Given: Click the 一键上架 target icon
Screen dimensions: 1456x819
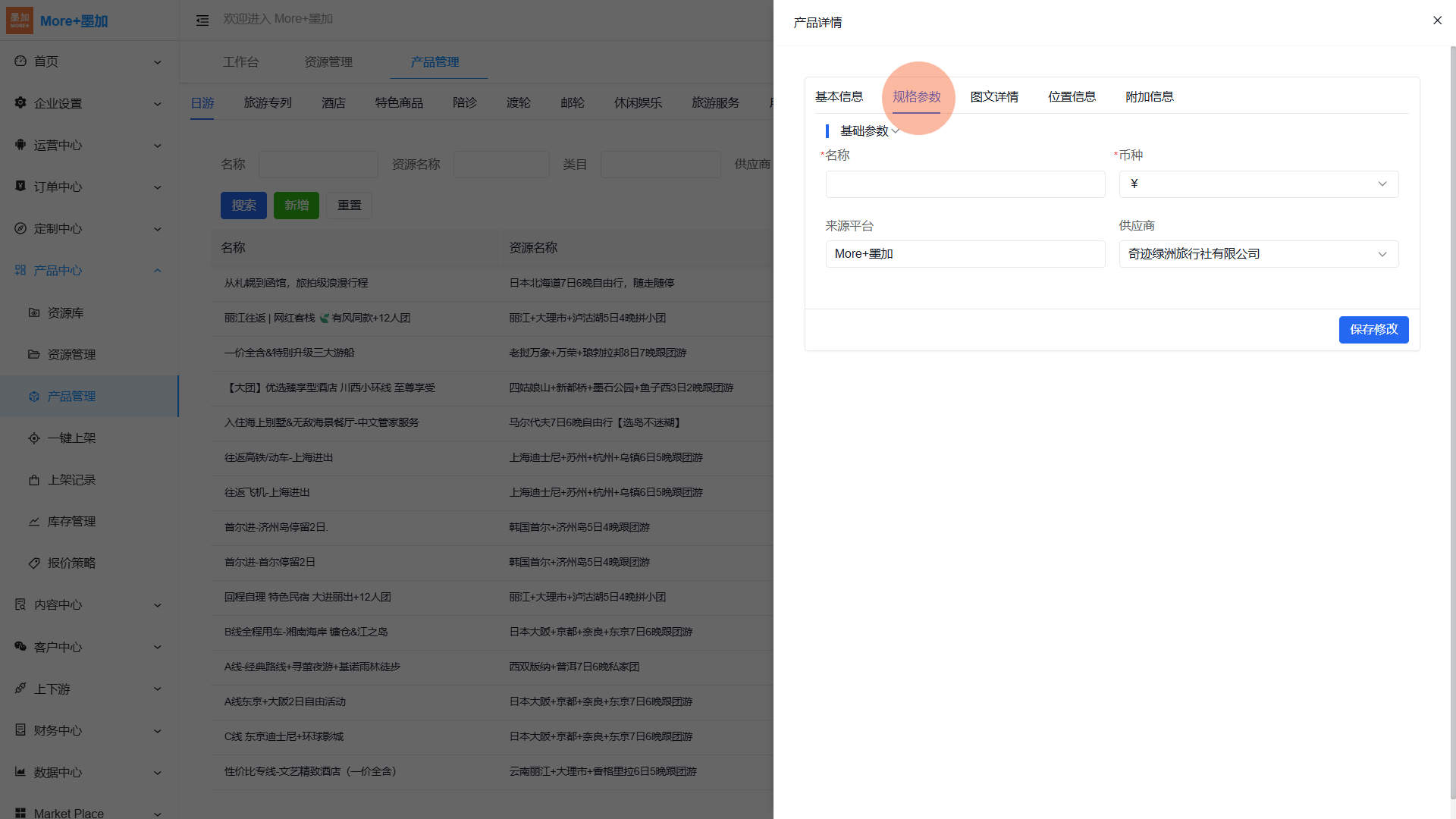Looking at the screenshot, I should coord(34,438).
